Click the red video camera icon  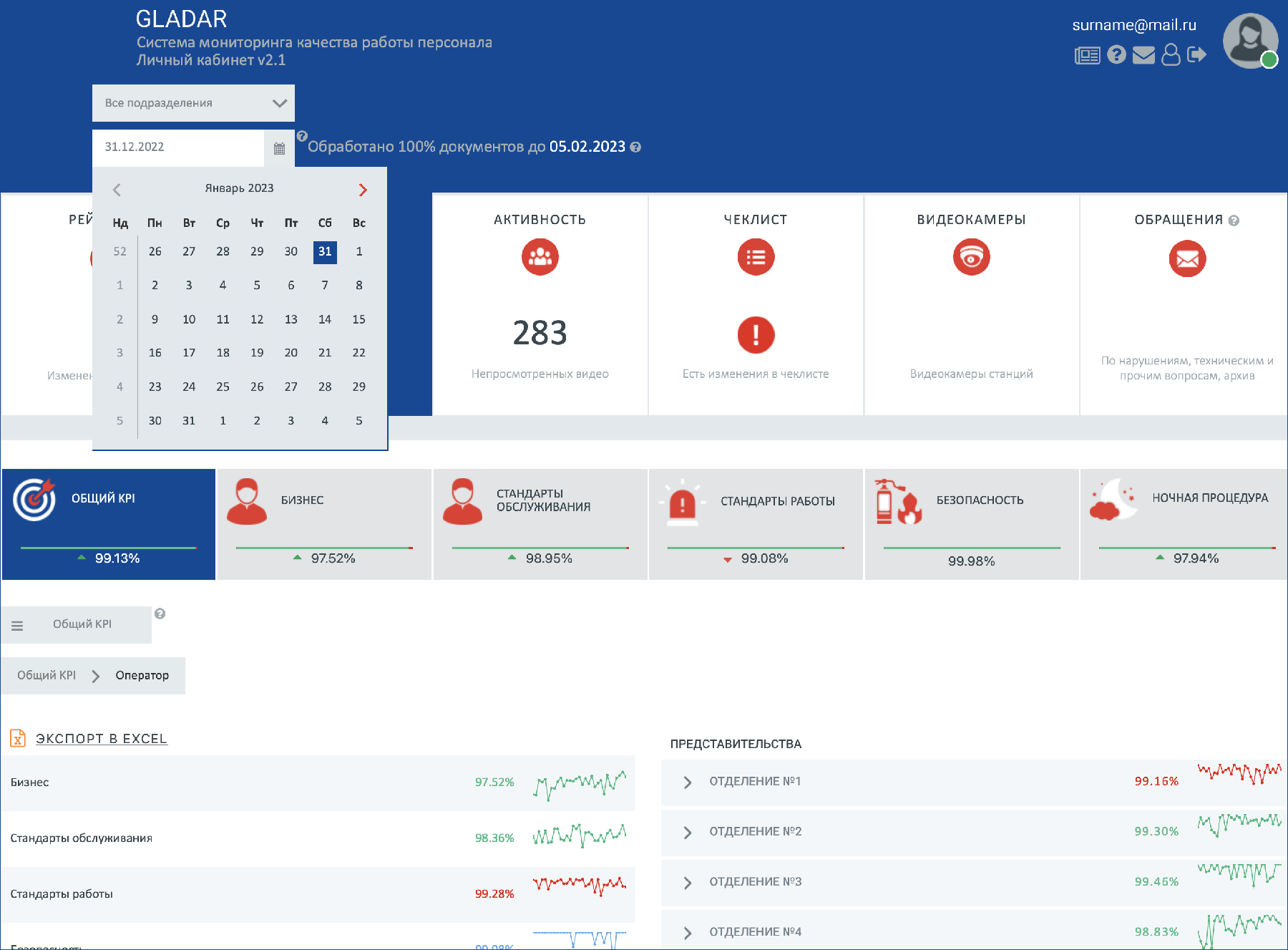tap(971, 257)
